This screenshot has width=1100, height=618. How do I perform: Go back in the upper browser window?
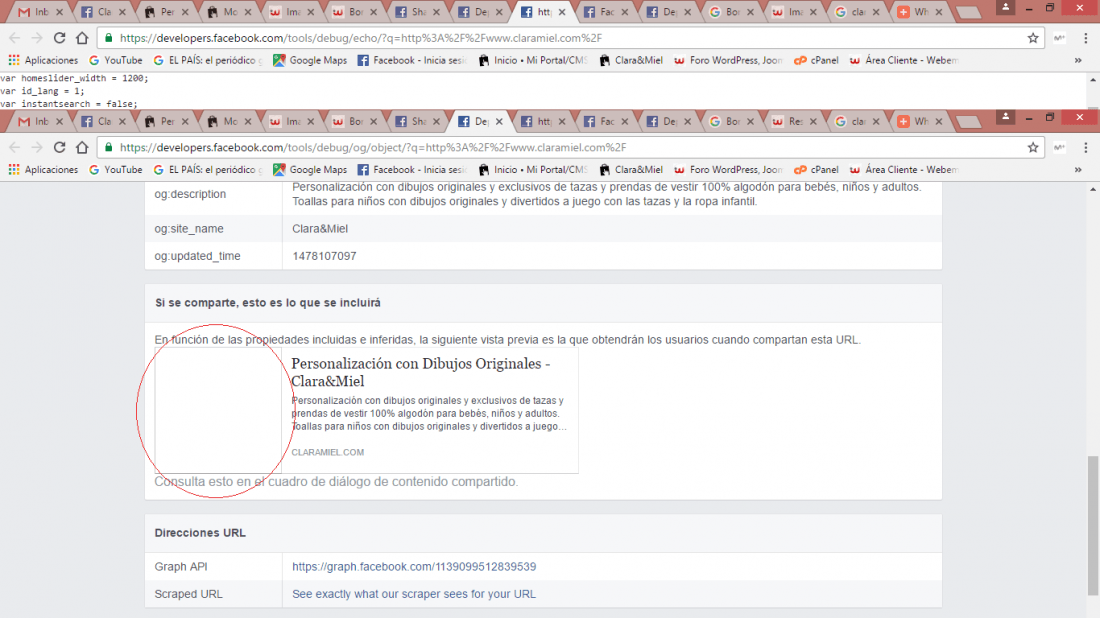15,38
